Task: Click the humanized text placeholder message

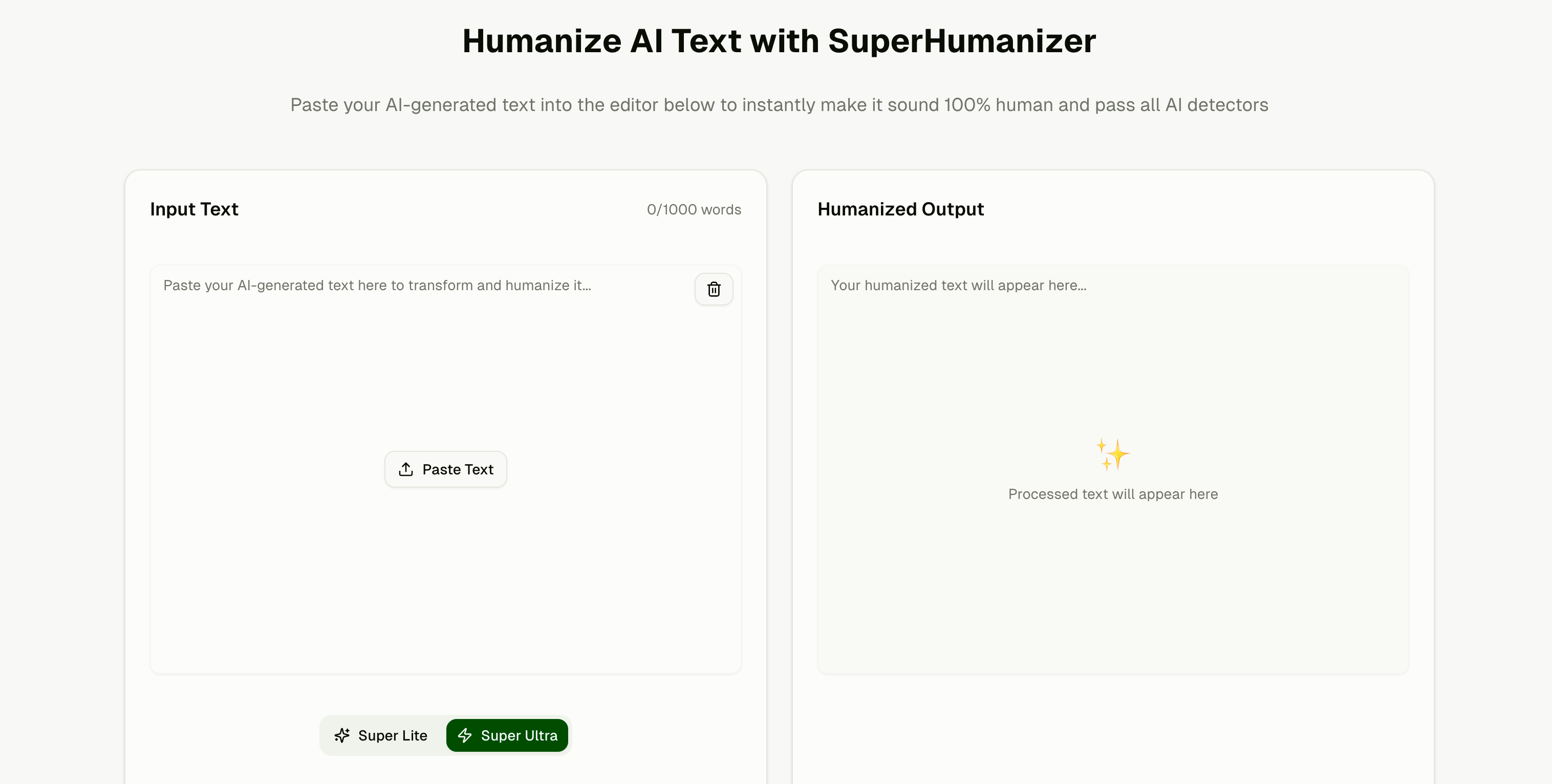Action: click(x=959, y=286)
